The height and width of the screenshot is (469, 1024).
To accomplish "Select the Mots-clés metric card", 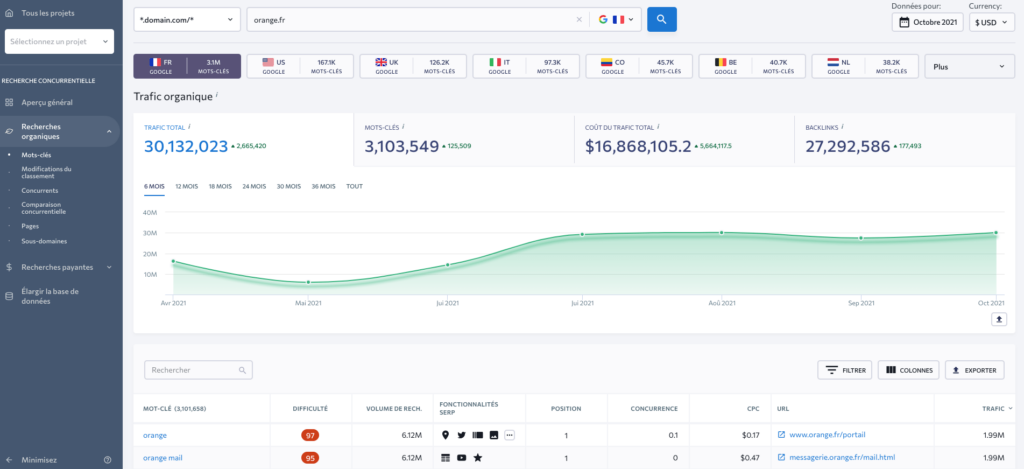I will [x=464, y=141].
